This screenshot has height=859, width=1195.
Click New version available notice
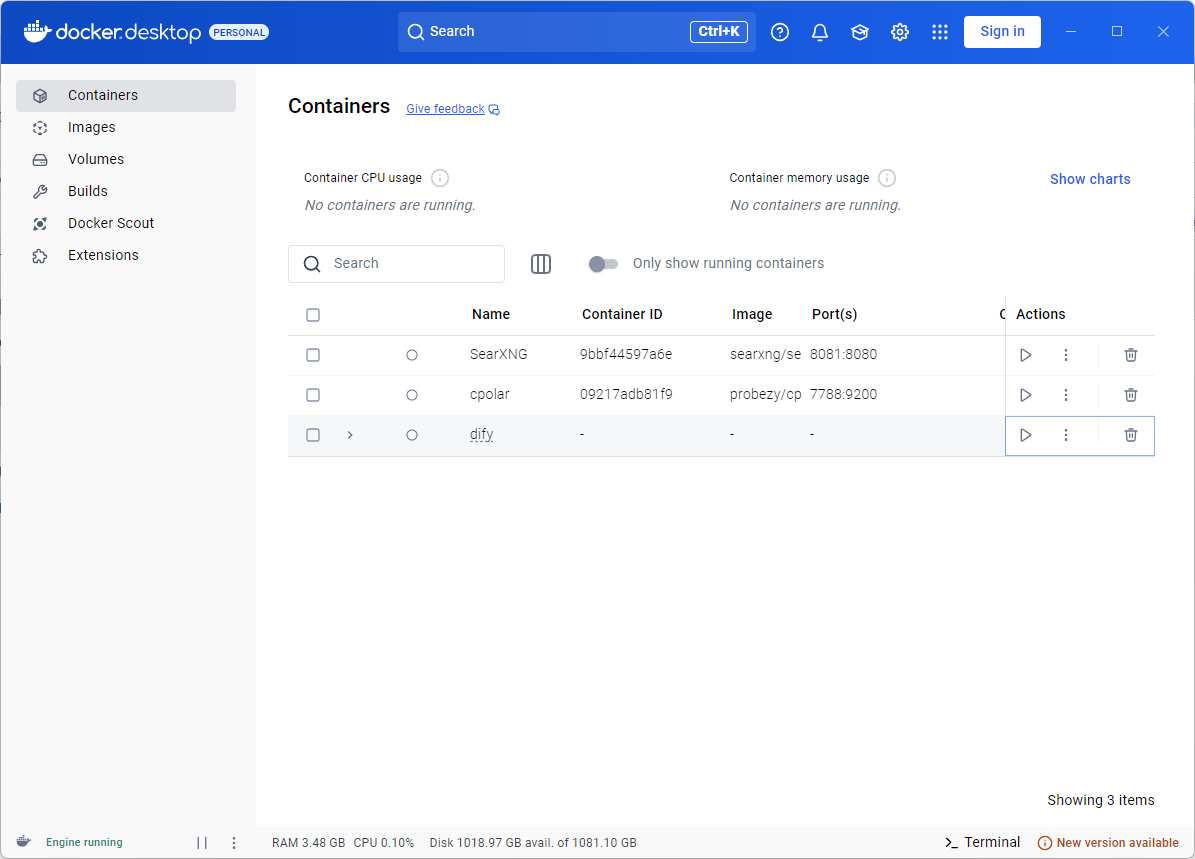1108,843
